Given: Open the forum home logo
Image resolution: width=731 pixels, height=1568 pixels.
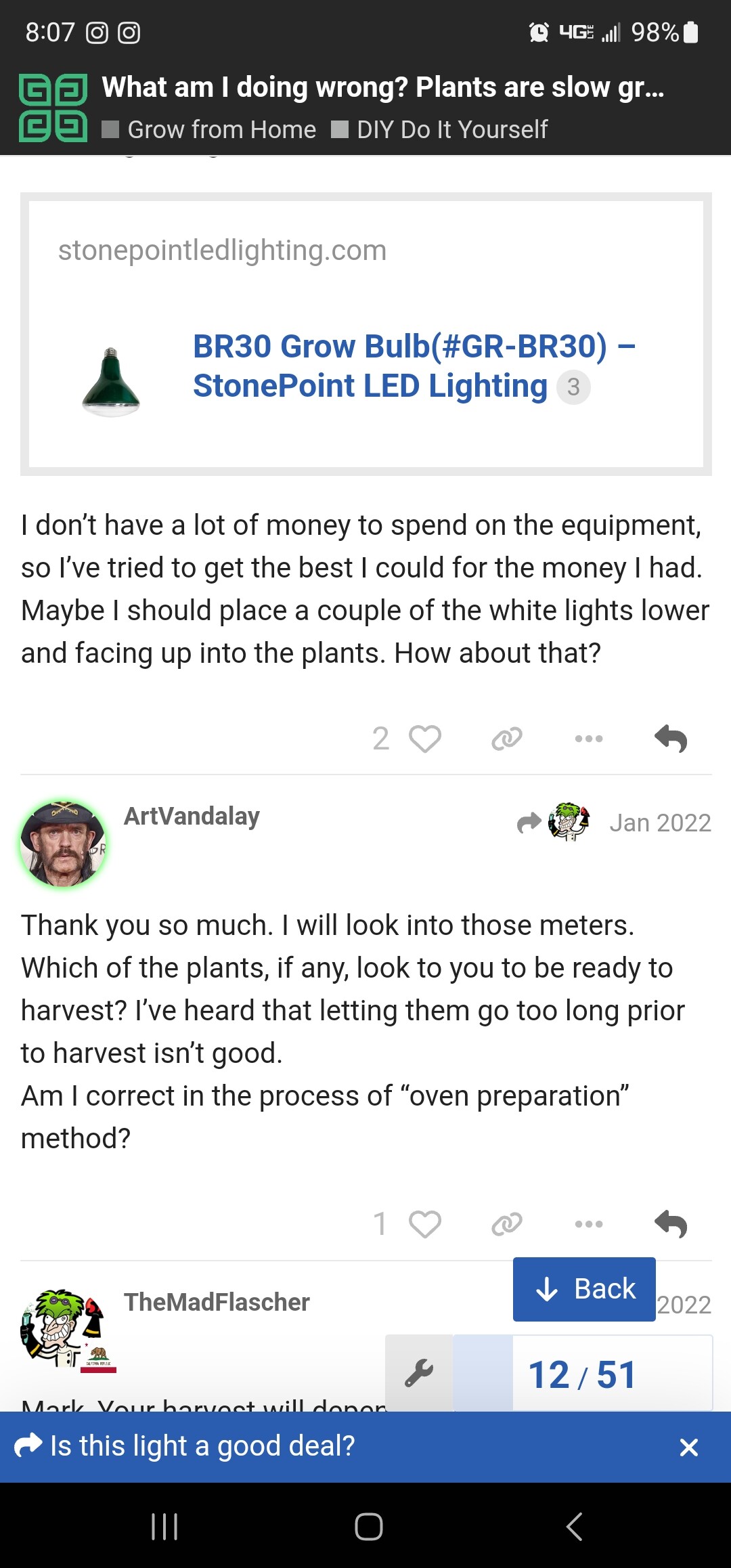Looking at the screenshot, I should point(53,108).
